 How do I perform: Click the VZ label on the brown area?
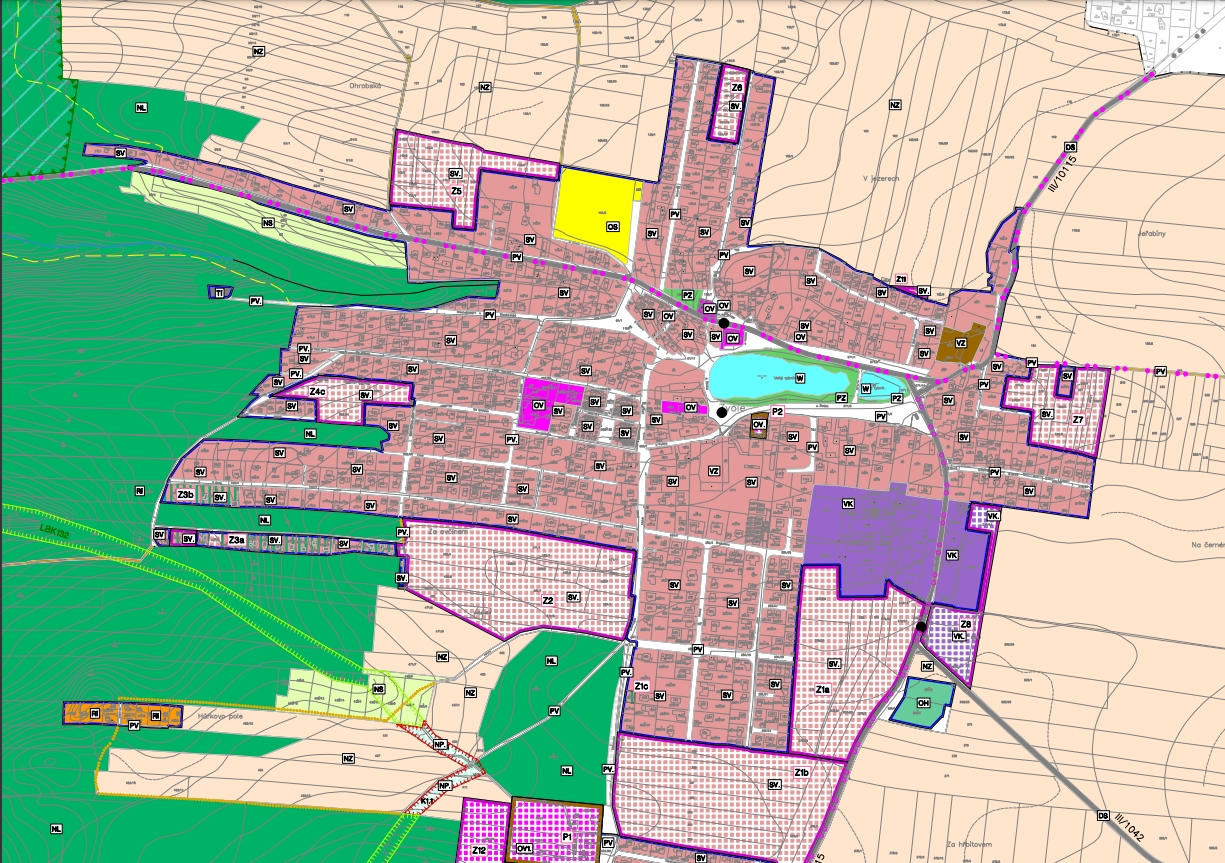pos(960,342)
